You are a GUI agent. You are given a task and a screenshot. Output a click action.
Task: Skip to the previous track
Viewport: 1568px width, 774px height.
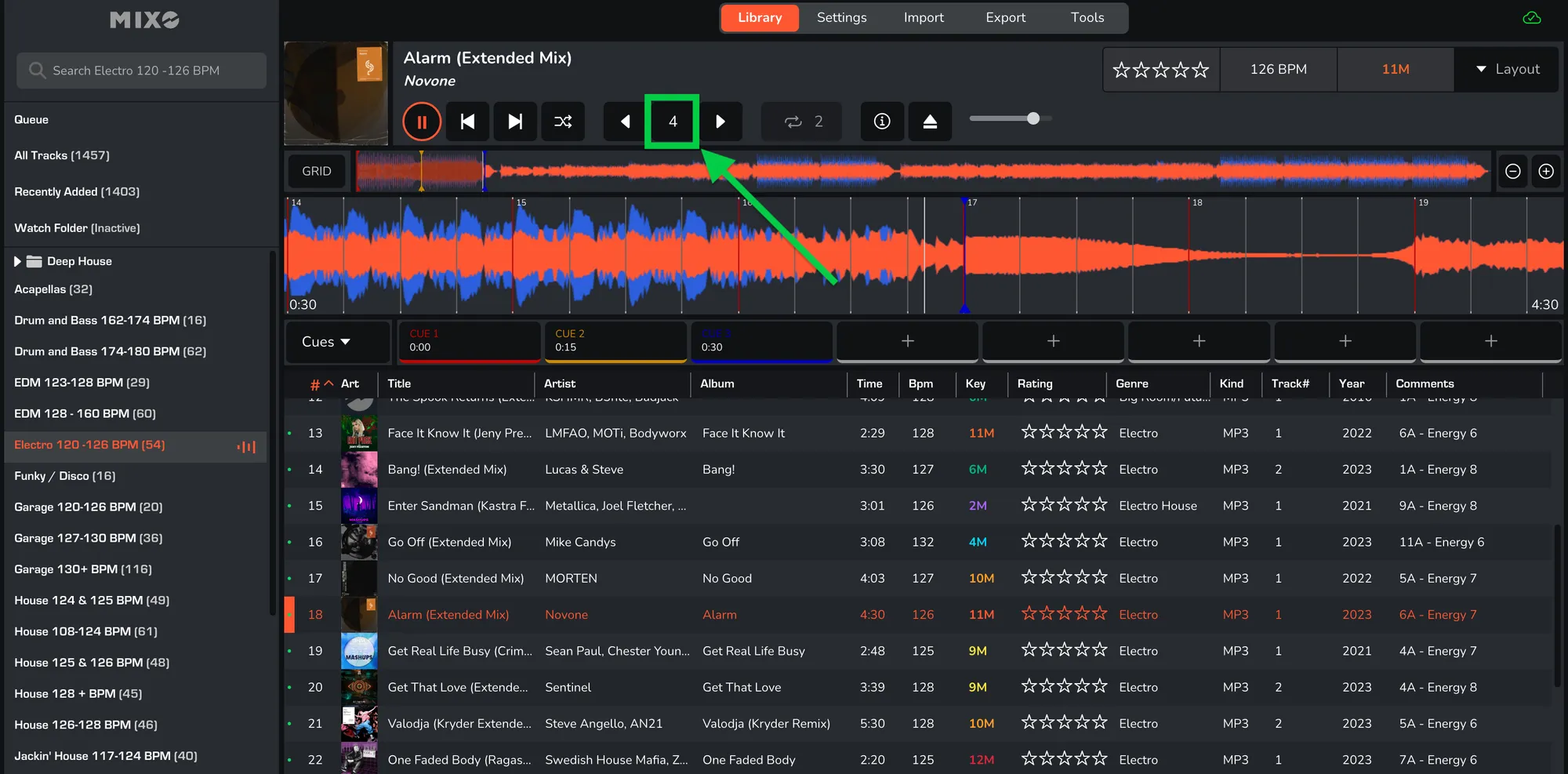tap(467, 122)
